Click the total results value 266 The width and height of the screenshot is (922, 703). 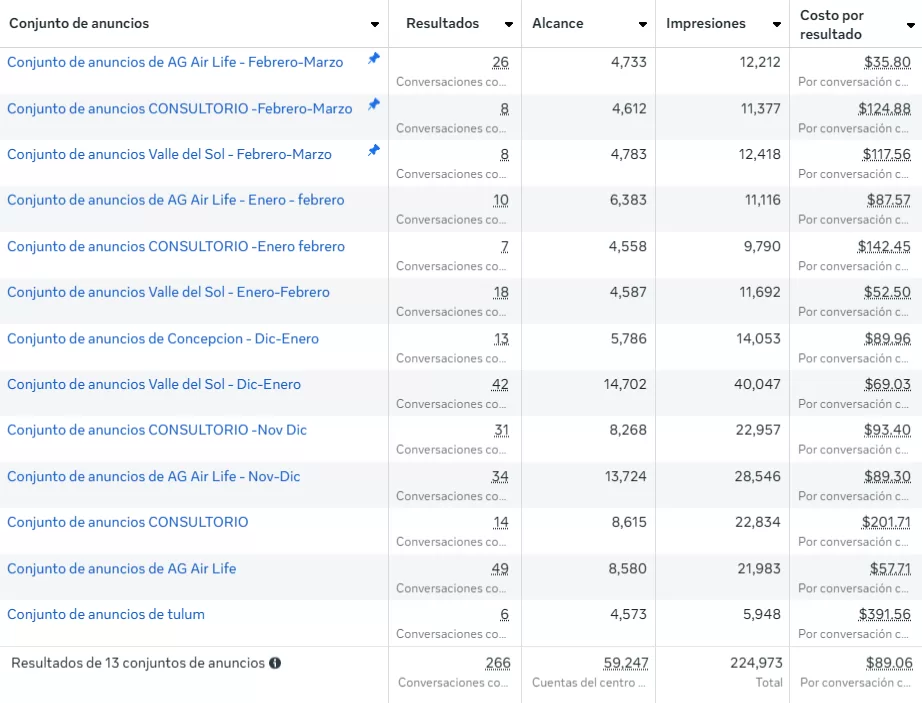coord(498,663)
